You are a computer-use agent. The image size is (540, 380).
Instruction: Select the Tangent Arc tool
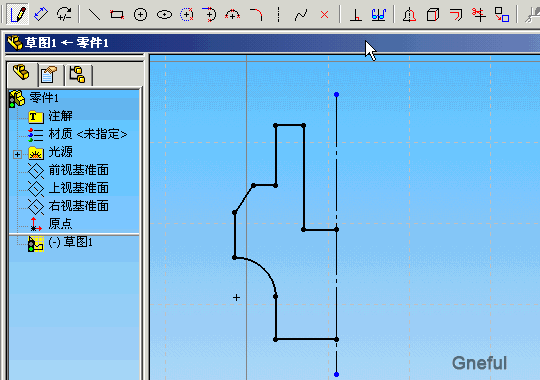pyautogui.click(x=209, y=14)
